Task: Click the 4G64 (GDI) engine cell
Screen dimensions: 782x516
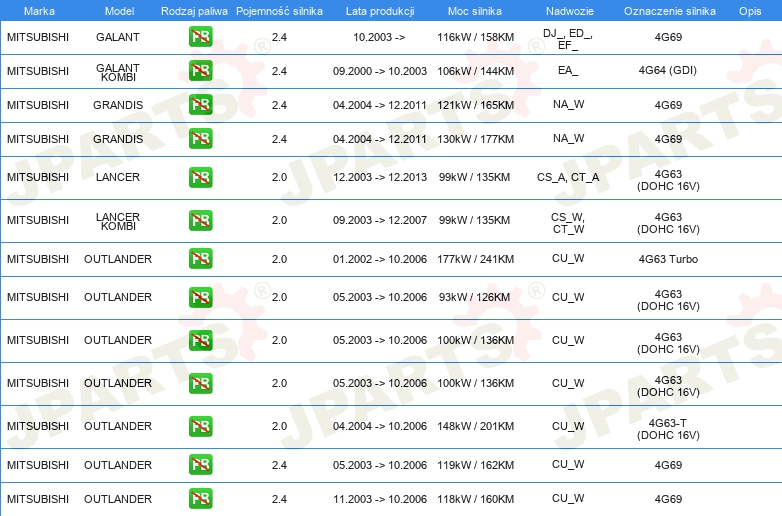Action: 668,70
